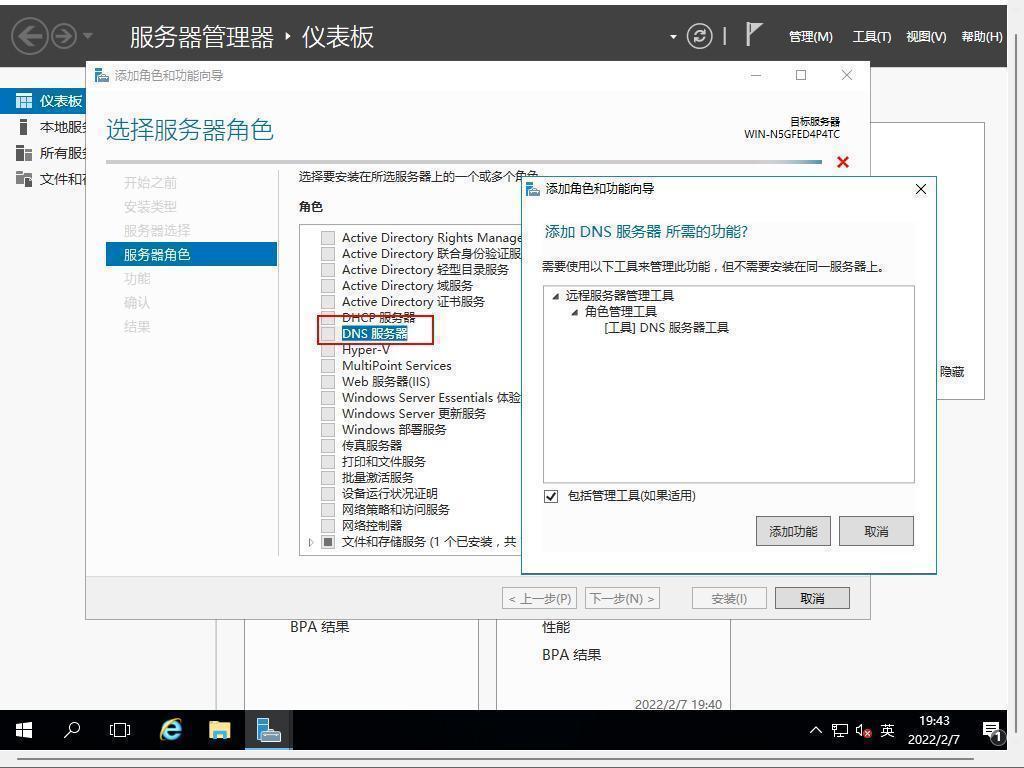Click 取消 in the DNS features dialog
The image size is (1024, 768).
pos(876,531)
